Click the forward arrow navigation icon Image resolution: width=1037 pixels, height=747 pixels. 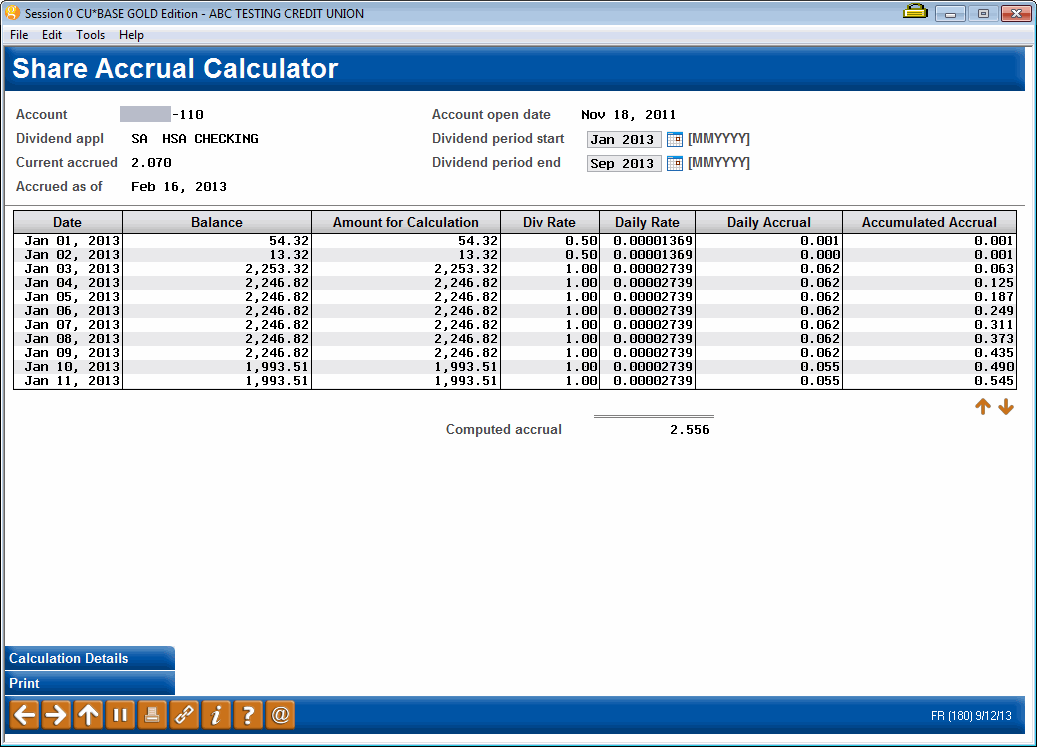point(55,714)
